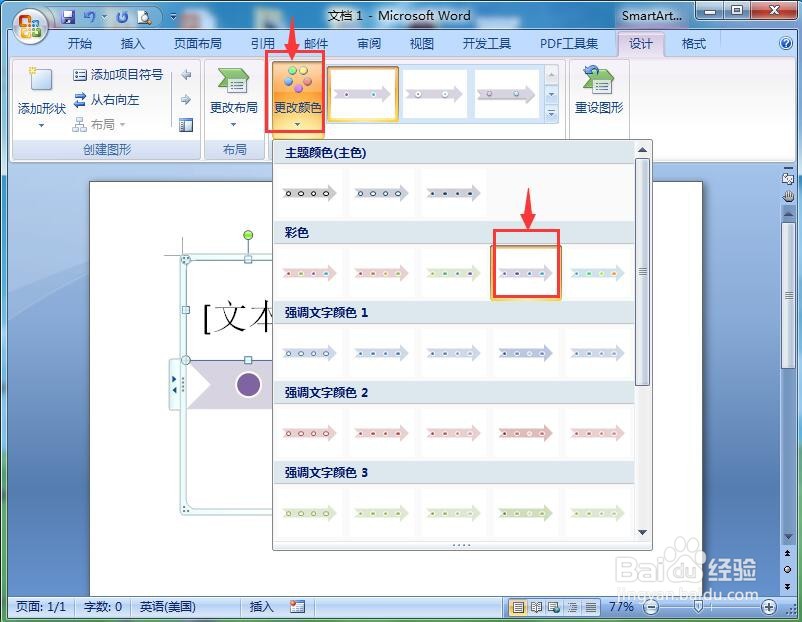
Task: Open the 插入 tab
Action: tap(132, 43)
